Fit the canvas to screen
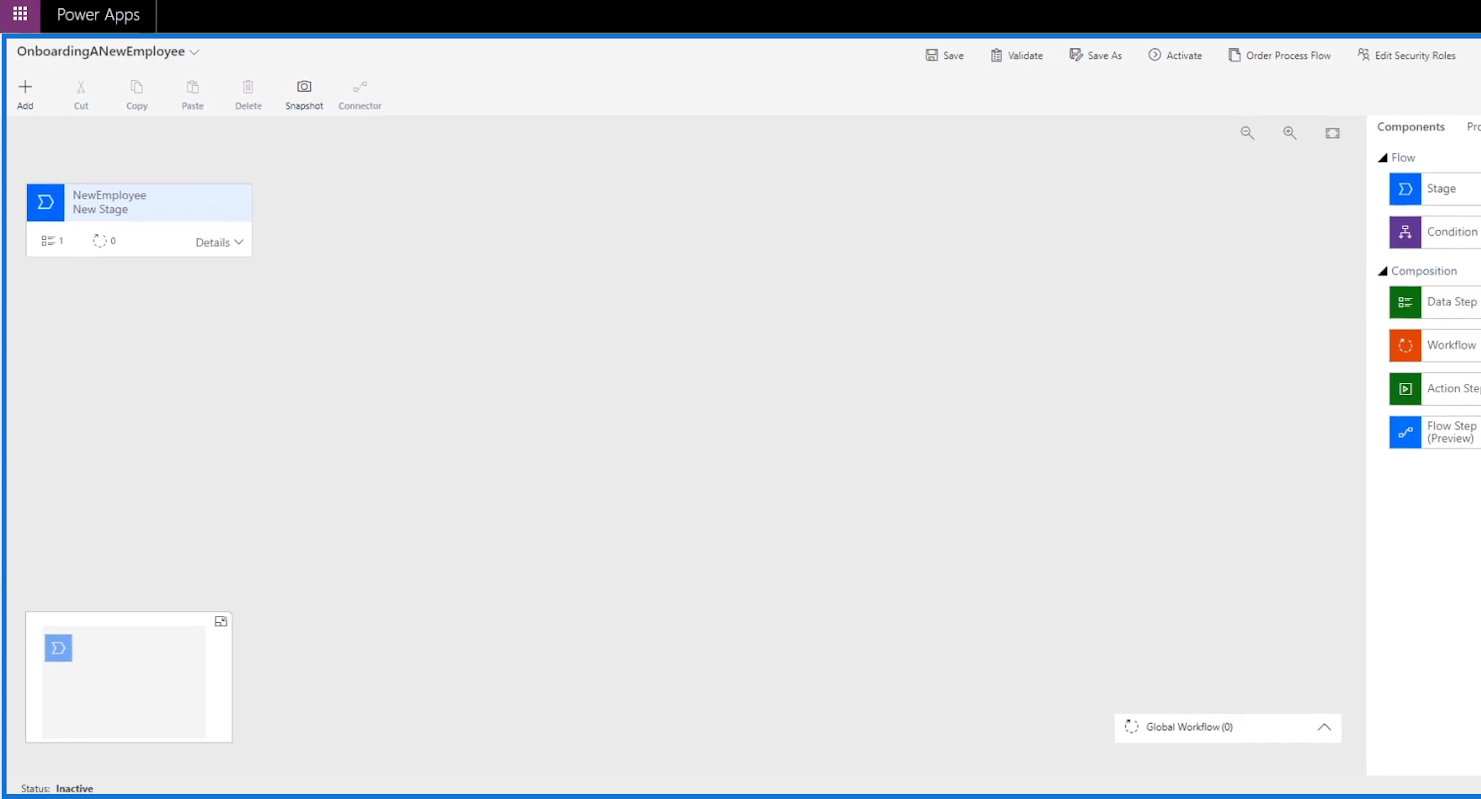 tap(1332, 133)
